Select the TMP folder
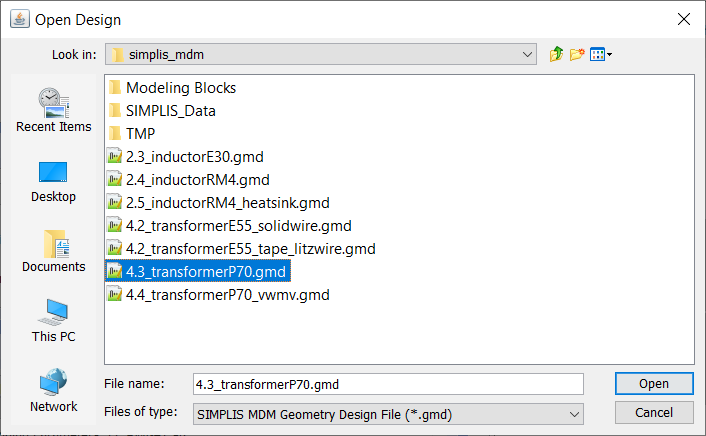 click(x=140, y=133)
